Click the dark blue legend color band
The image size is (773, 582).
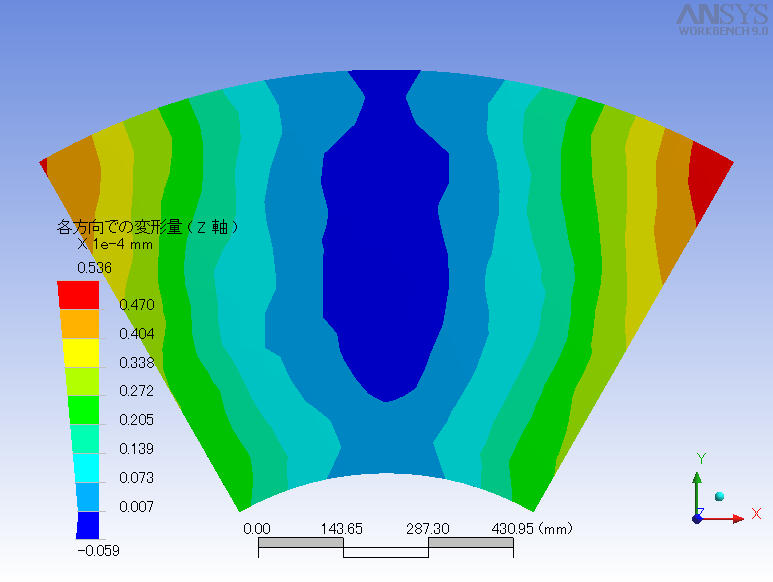point(88,525)
